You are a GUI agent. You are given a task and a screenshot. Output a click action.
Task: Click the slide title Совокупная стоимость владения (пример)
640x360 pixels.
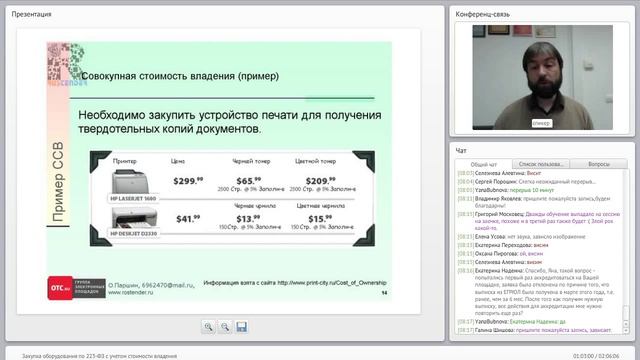coord(180,76)
